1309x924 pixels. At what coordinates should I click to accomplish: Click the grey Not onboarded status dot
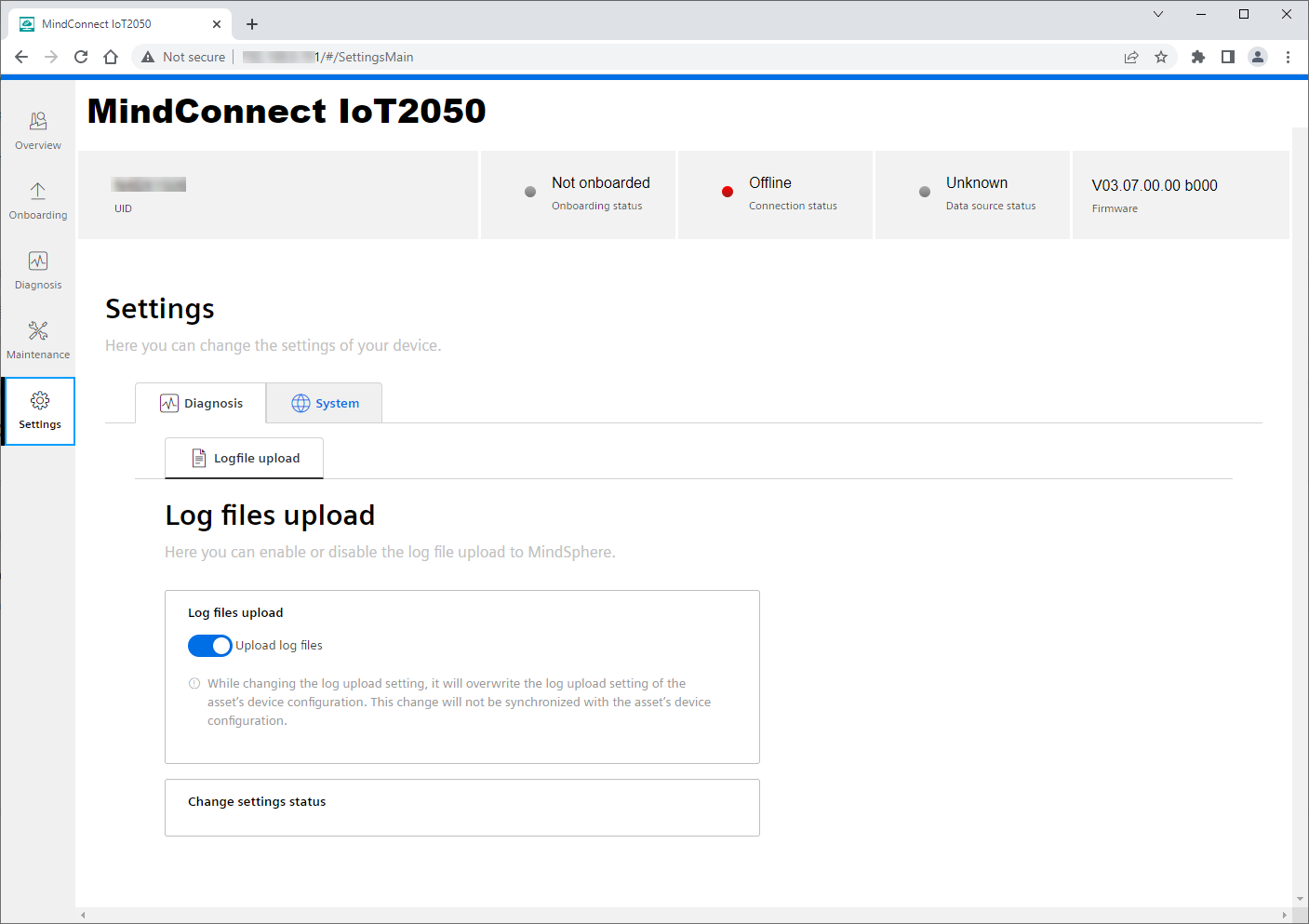(530, 192)
